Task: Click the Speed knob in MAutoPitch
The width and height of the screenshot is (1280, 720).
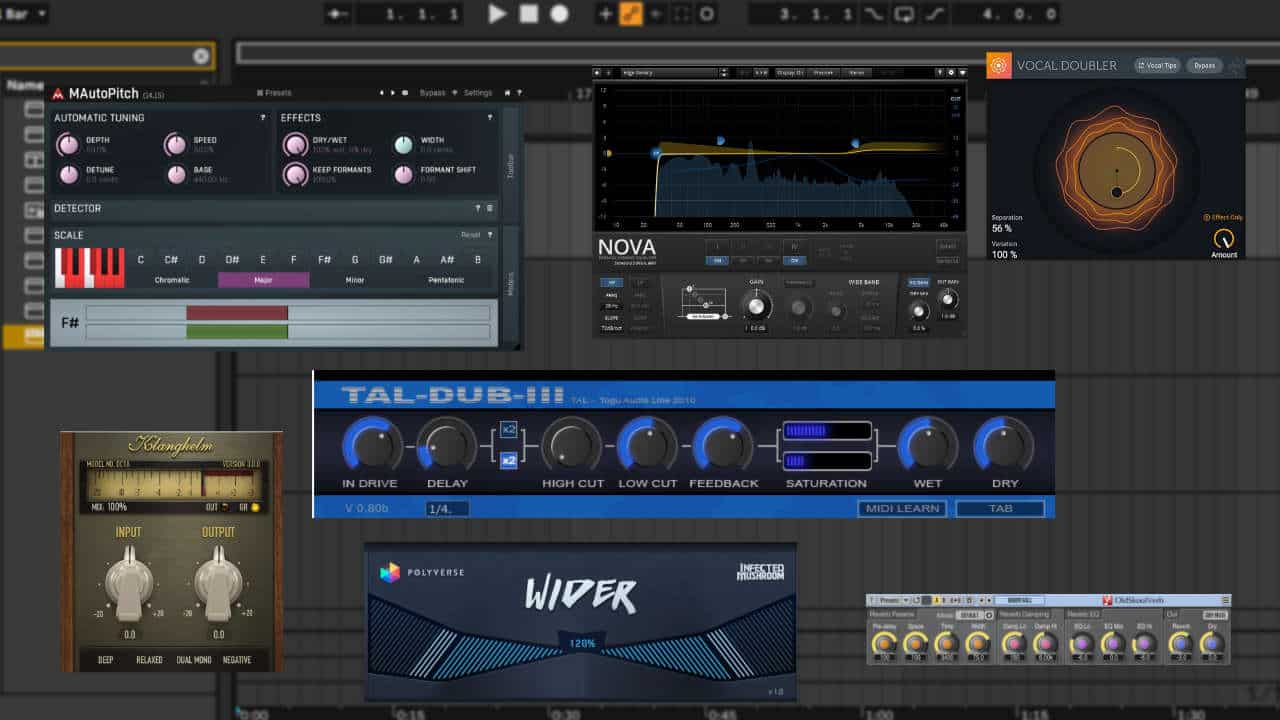Action: [176, 145]
